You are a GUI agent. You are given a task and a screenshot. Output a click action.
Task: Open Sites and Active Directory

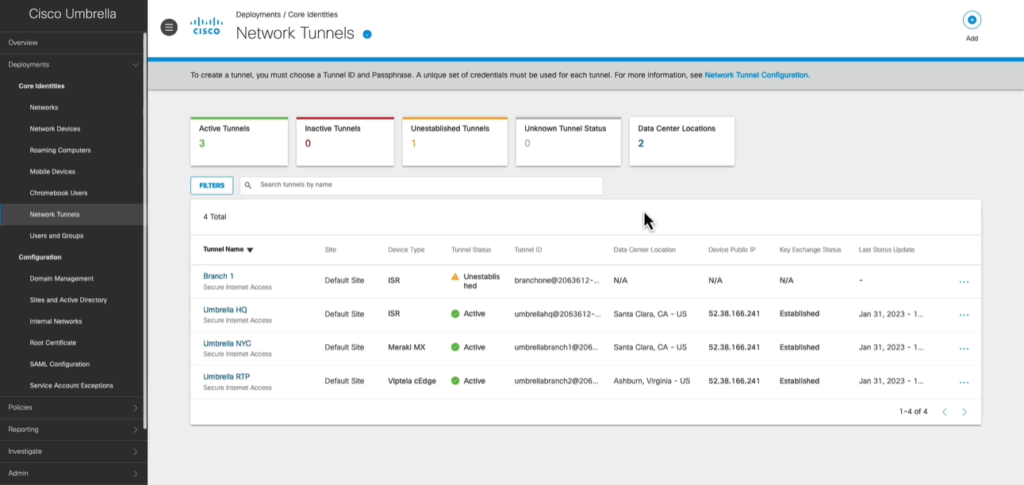pyautogui.click(x=68, y=300)
